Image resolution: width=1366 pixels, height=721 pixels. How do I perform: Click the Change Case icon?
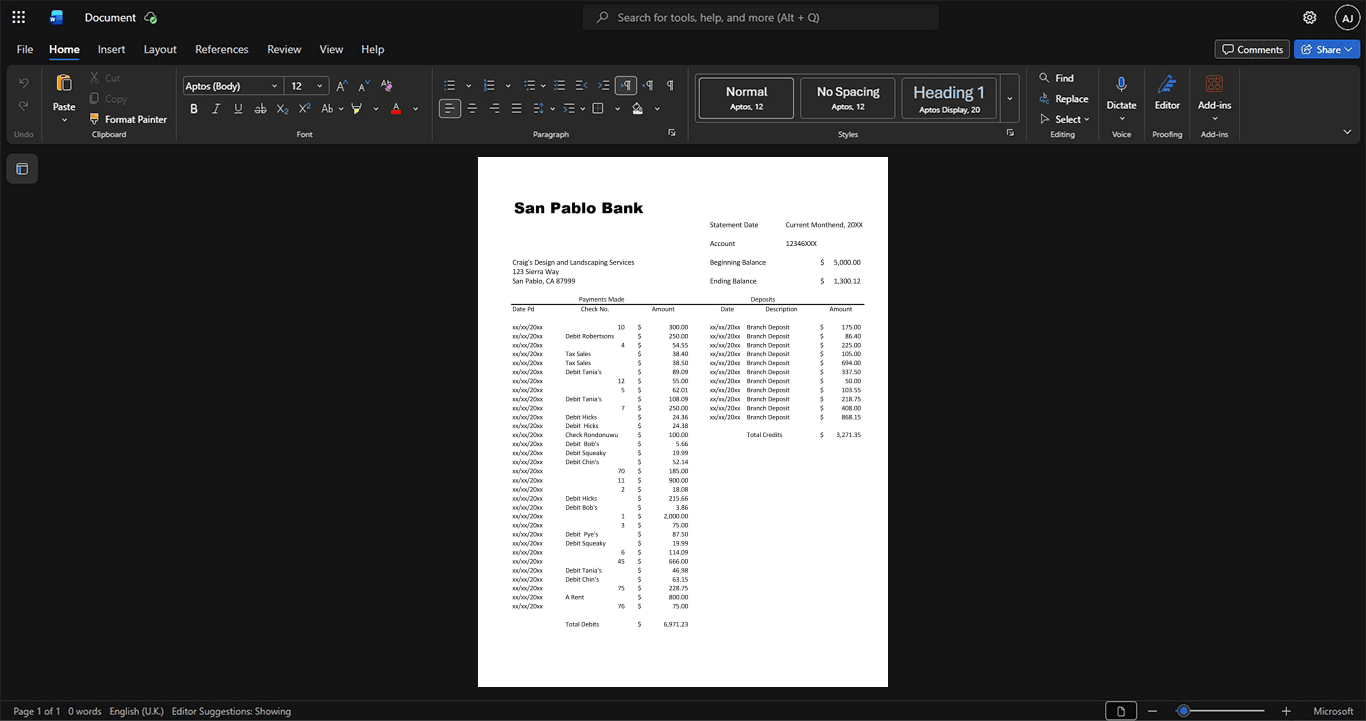coord(327,108)
